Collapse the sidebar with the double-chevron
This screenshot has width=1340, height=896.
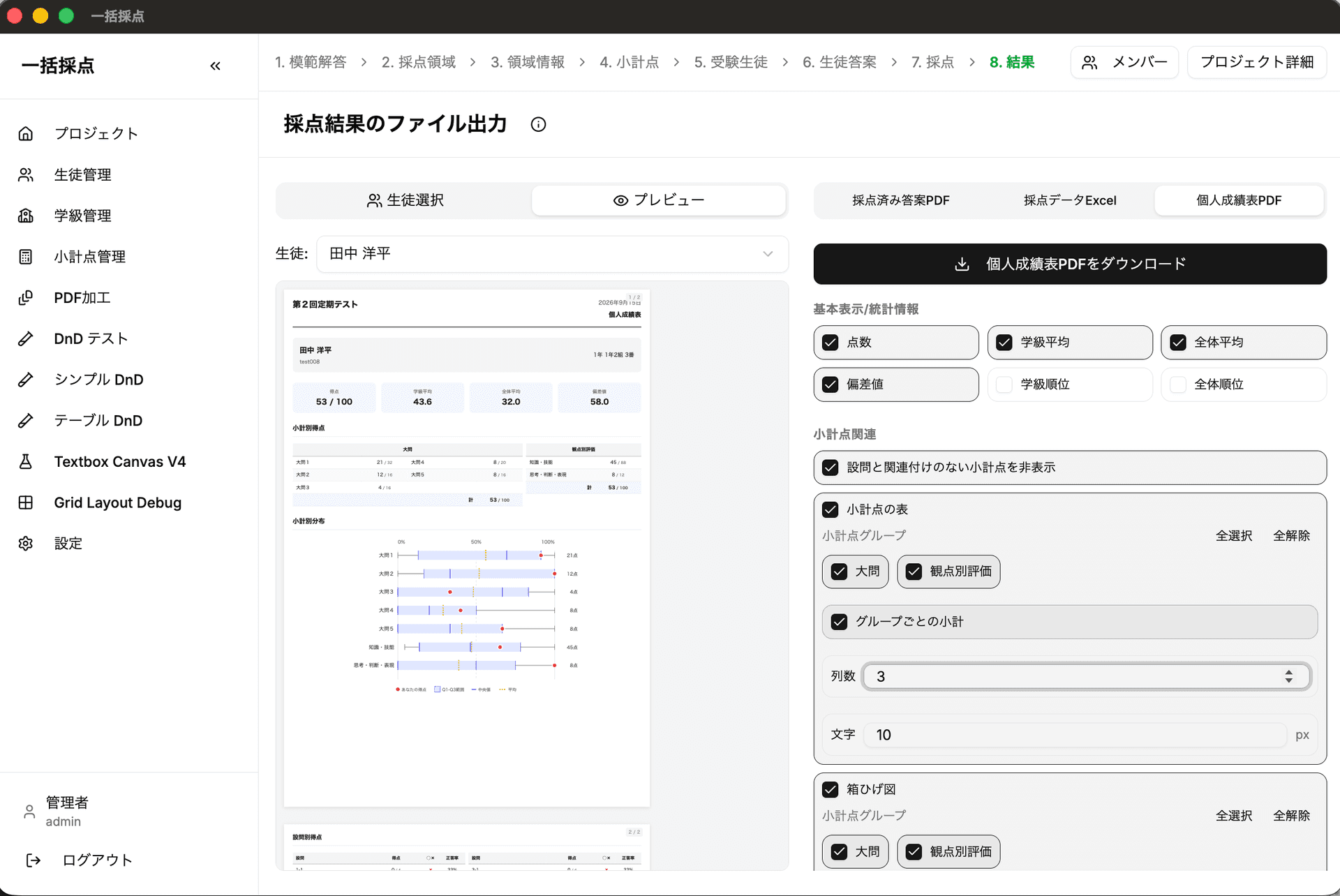(x=215, y=66)
